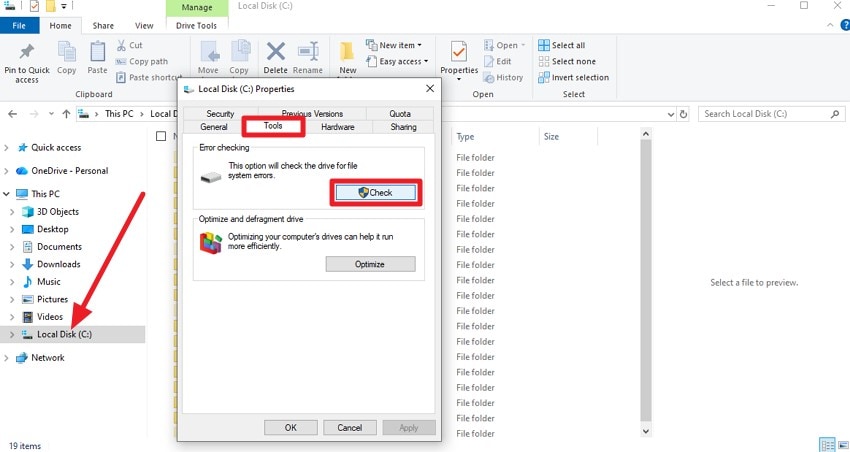Sort files by the Size column header

tap(568, 137)
